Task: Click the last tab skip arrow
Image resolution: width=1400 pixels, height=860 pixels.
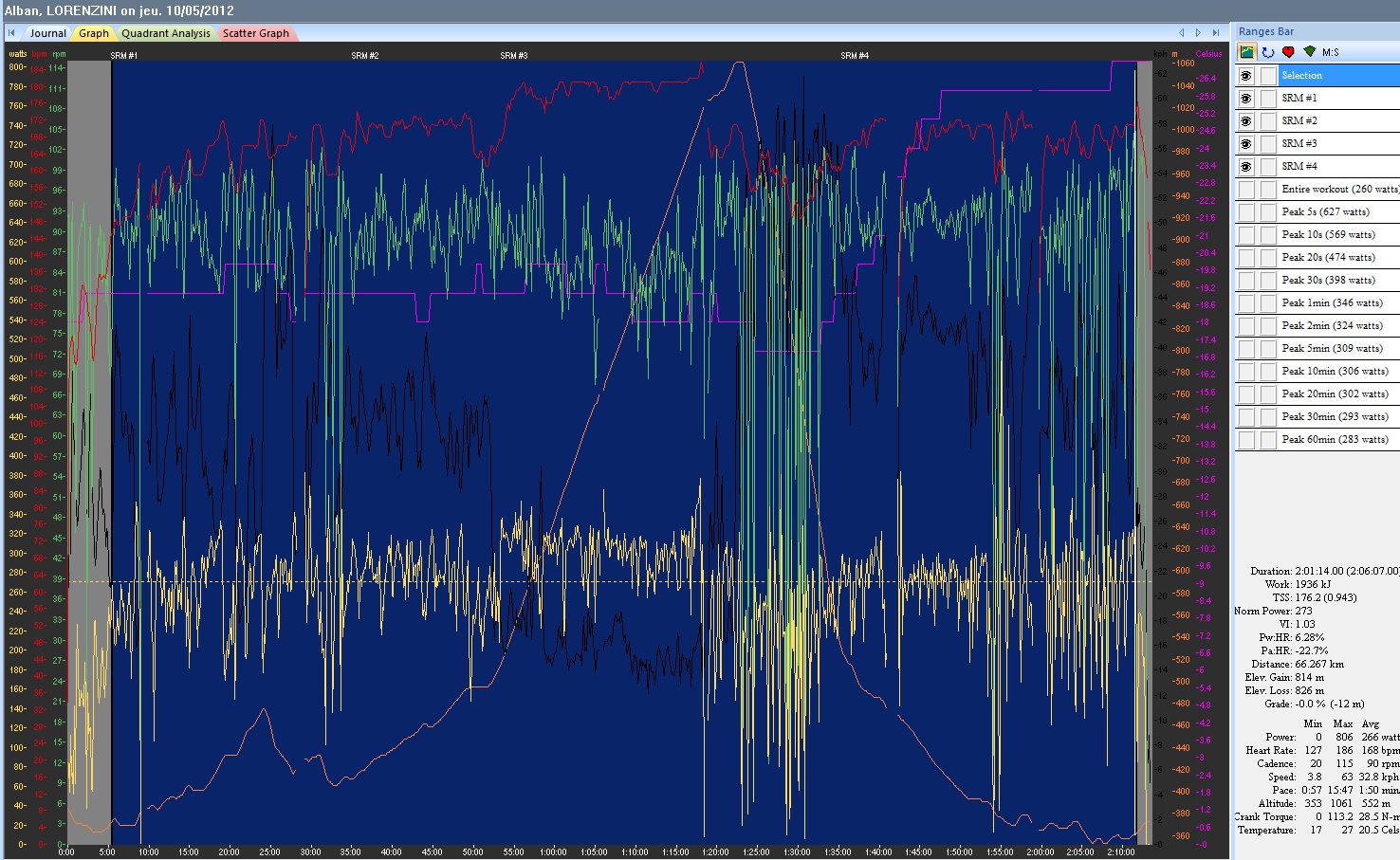Action: click(x=1216, y=33)
